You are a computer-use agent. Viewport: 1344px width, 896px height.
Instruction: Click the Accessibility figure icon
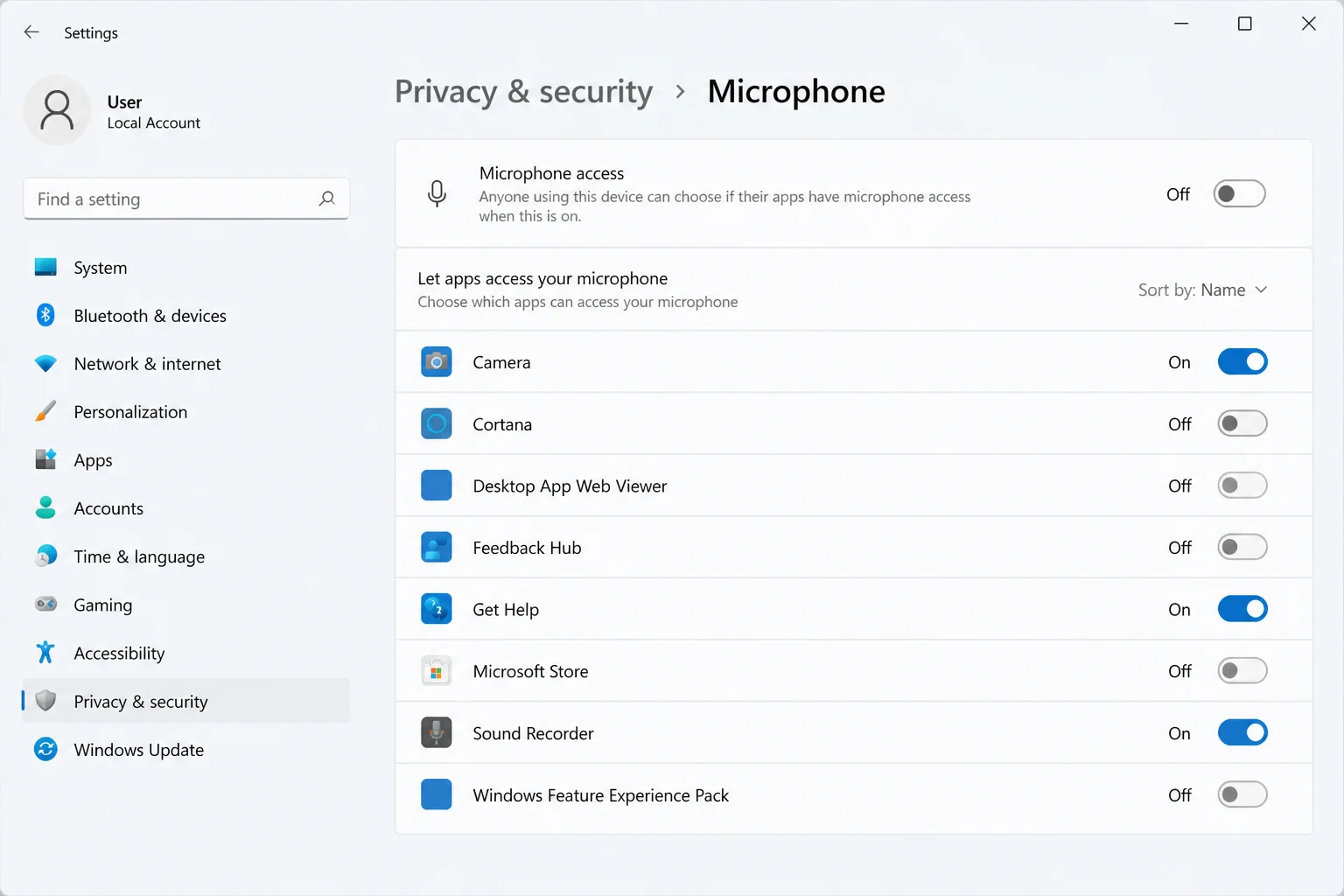(45, 652)
